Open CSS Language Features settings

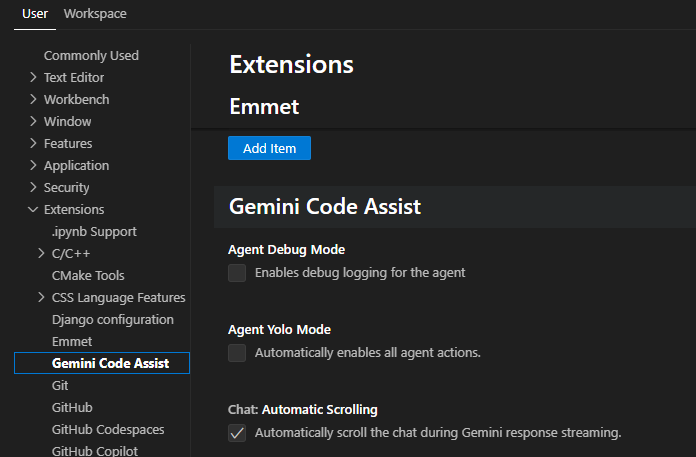[119, 298]
